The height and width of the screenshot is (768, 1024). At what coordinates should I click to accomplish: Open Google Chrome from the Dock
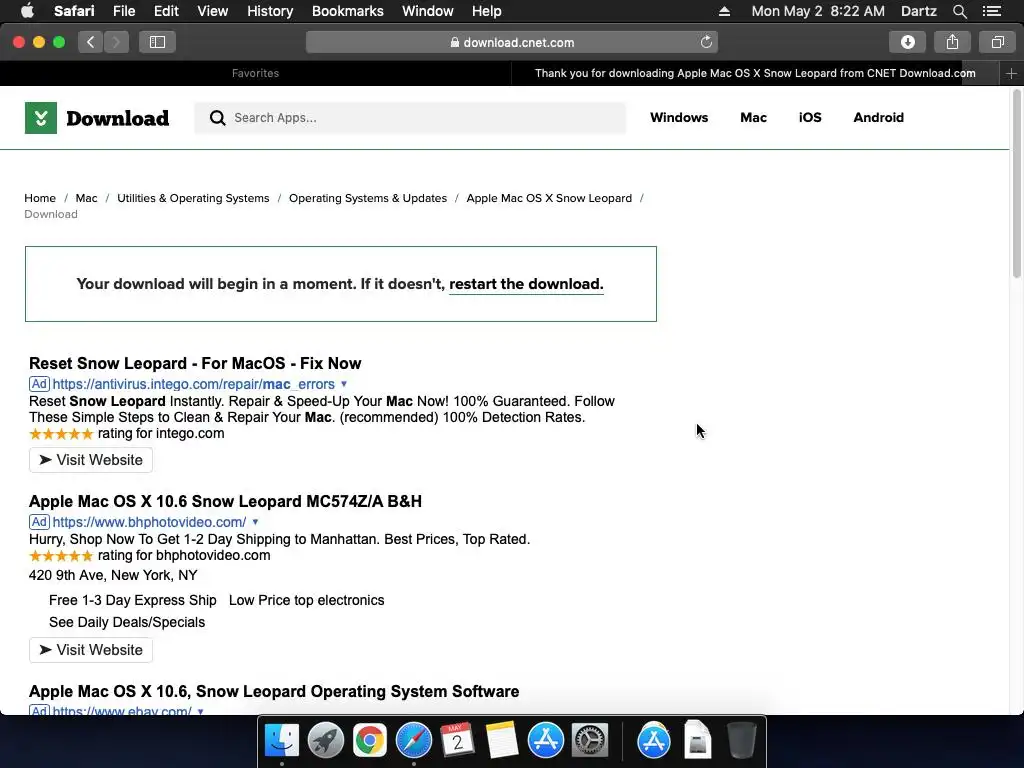(x=370, y=741)
